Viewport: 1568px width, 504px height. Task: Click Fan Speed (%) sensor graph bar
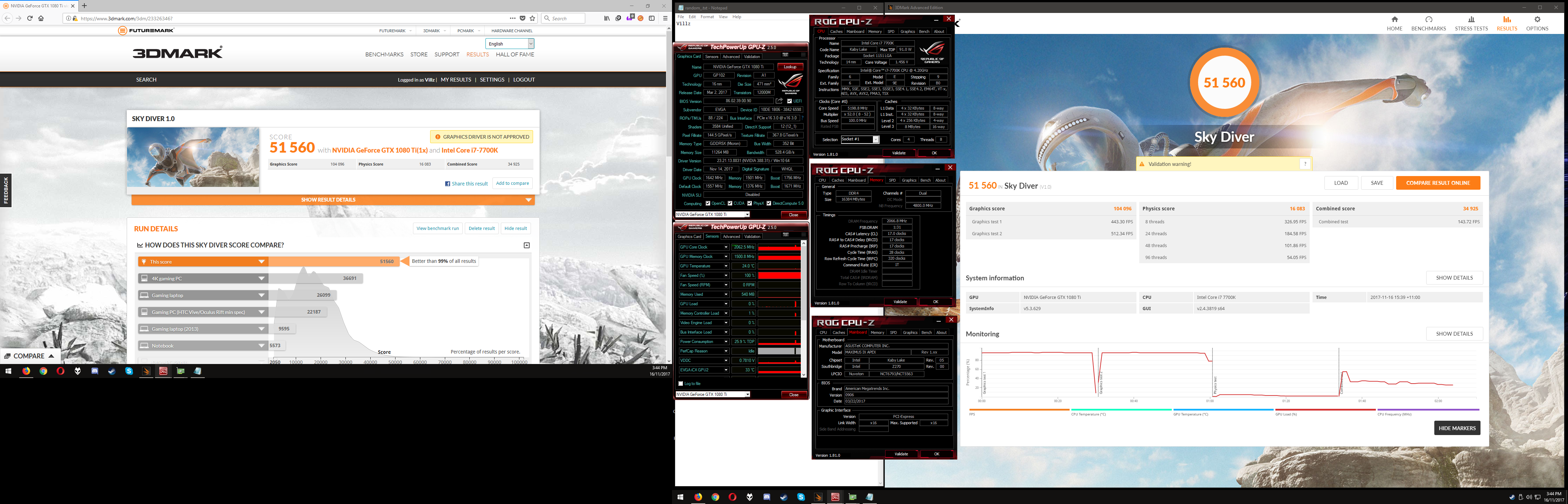click(779, 276)
